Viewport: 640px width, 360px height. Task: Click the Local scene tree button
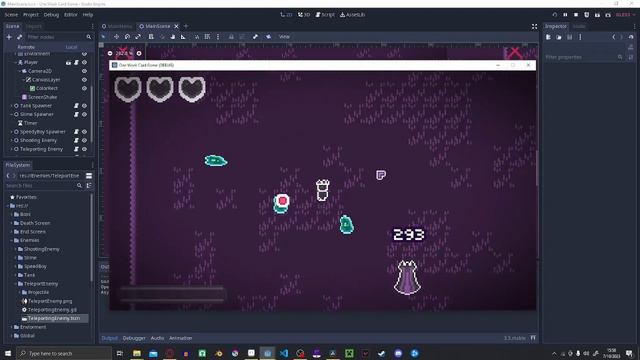[71, 47]
